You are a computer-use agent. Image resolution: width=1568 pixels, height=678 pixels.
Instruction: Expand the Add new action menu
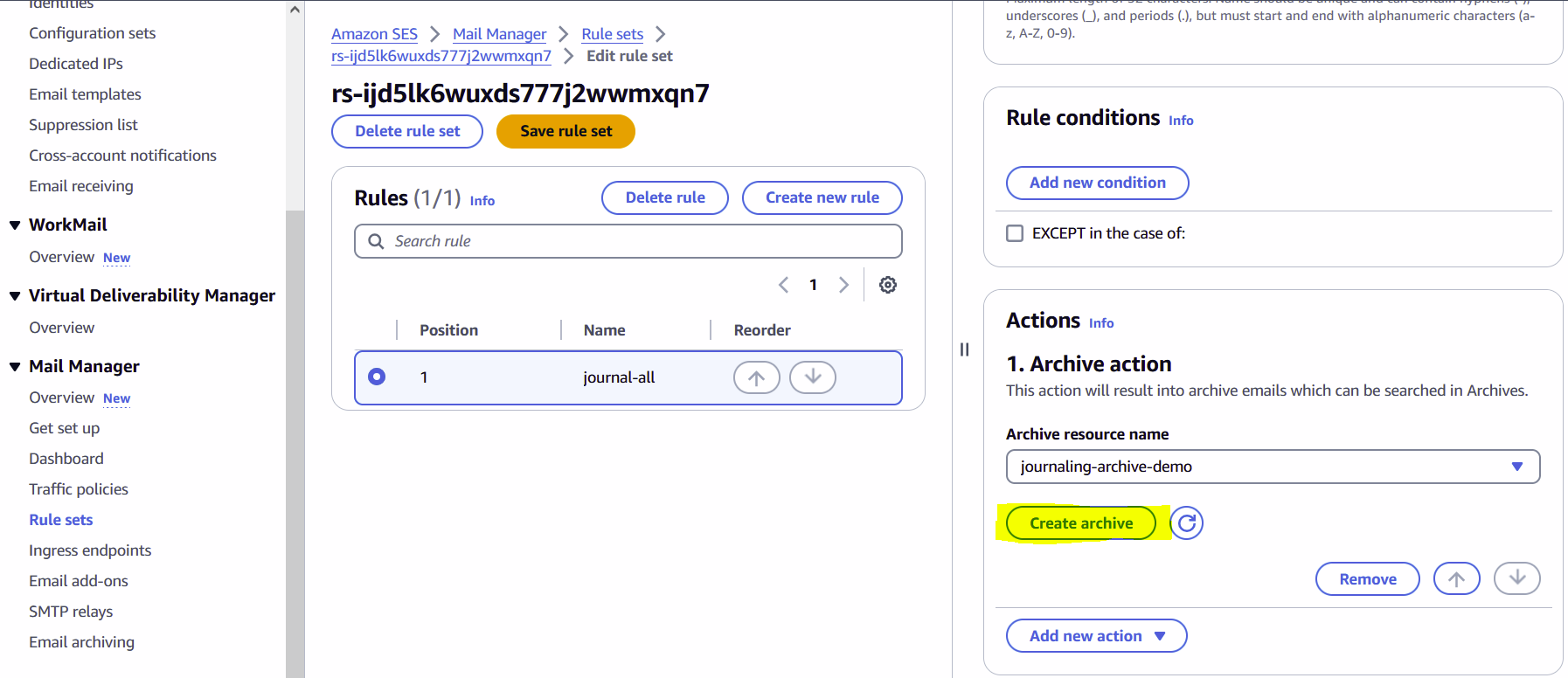pyautogui.click(x=1097, y=636)
